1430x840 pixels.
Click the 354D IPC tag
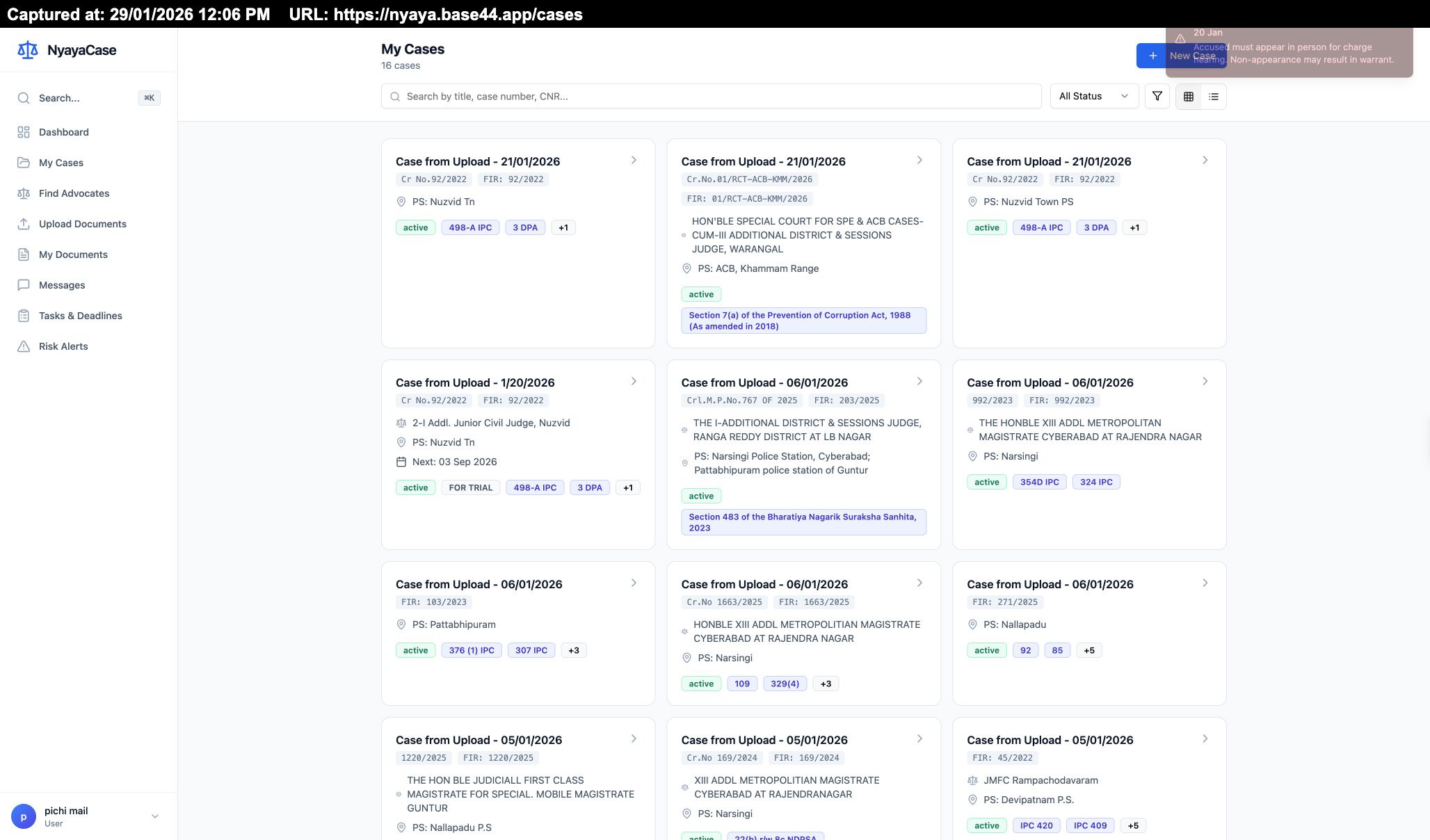tap(1040, 482)
